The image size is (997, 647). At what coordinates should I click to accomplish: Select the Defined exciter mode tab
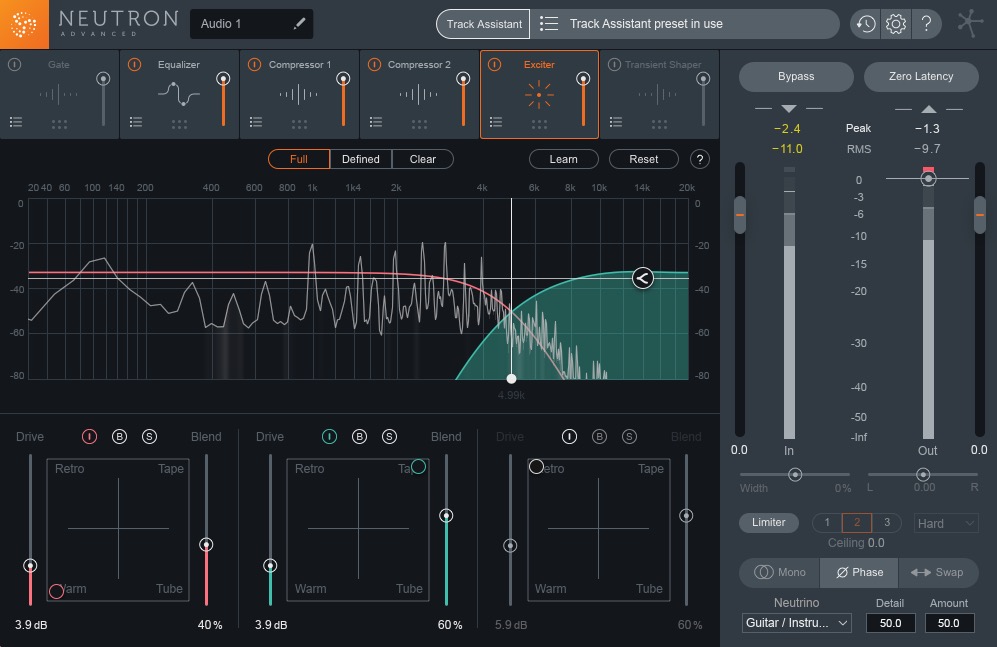click(x=361, y=159)
